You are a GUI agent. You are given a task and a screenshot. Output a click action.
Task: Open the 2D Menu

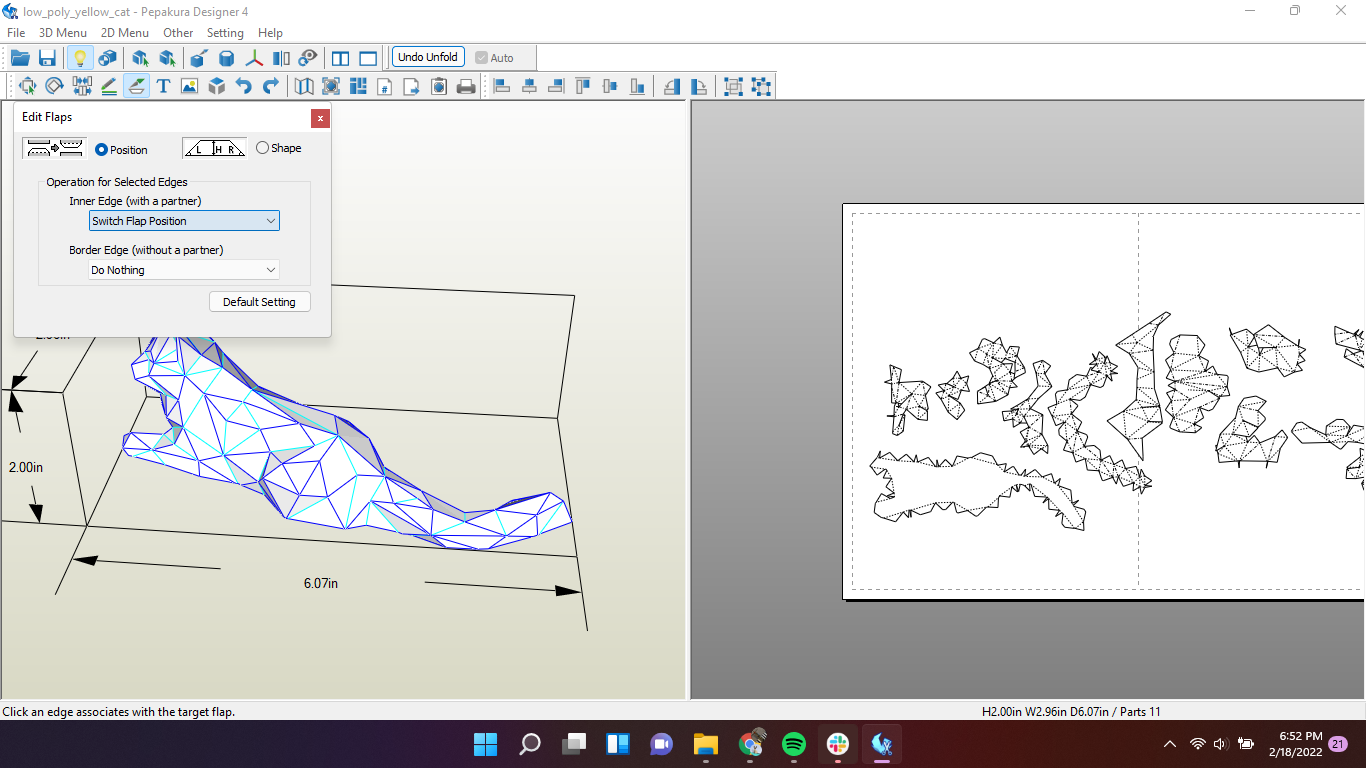124,32
